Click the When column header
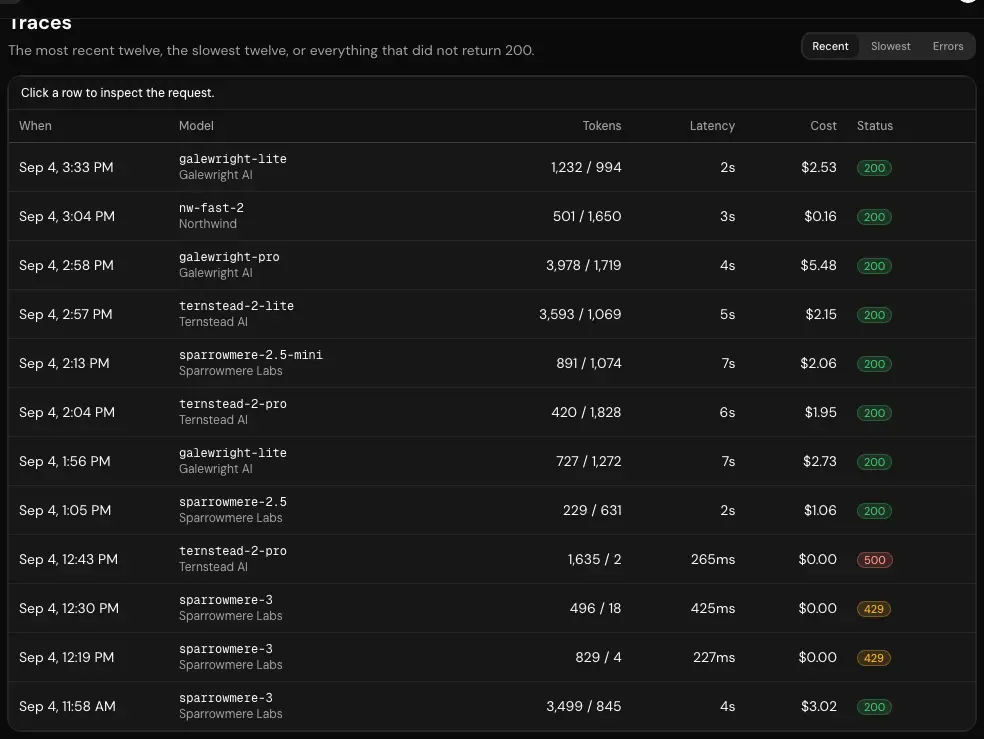The height and width of the screenshot is (739, 984). click(35, 125)
